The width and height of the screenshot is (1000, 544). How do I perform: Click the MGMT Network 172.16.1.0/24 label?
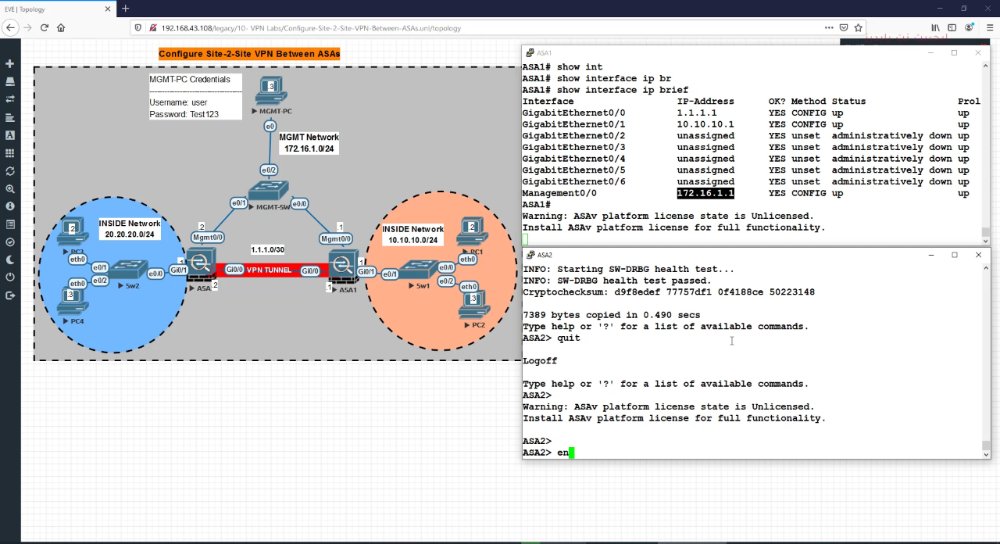click(309, 143)
